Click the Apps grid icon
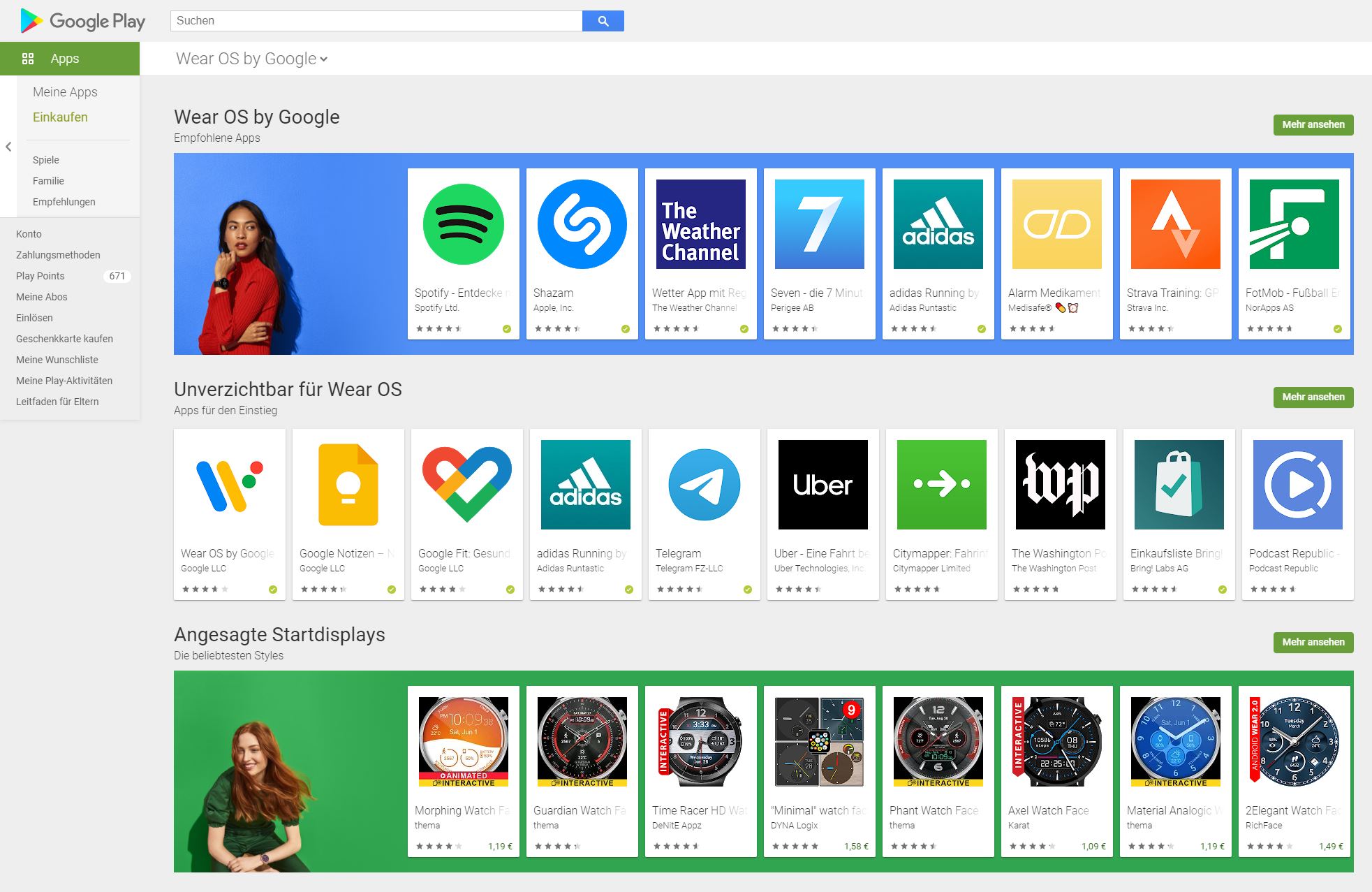 (28, 59)
